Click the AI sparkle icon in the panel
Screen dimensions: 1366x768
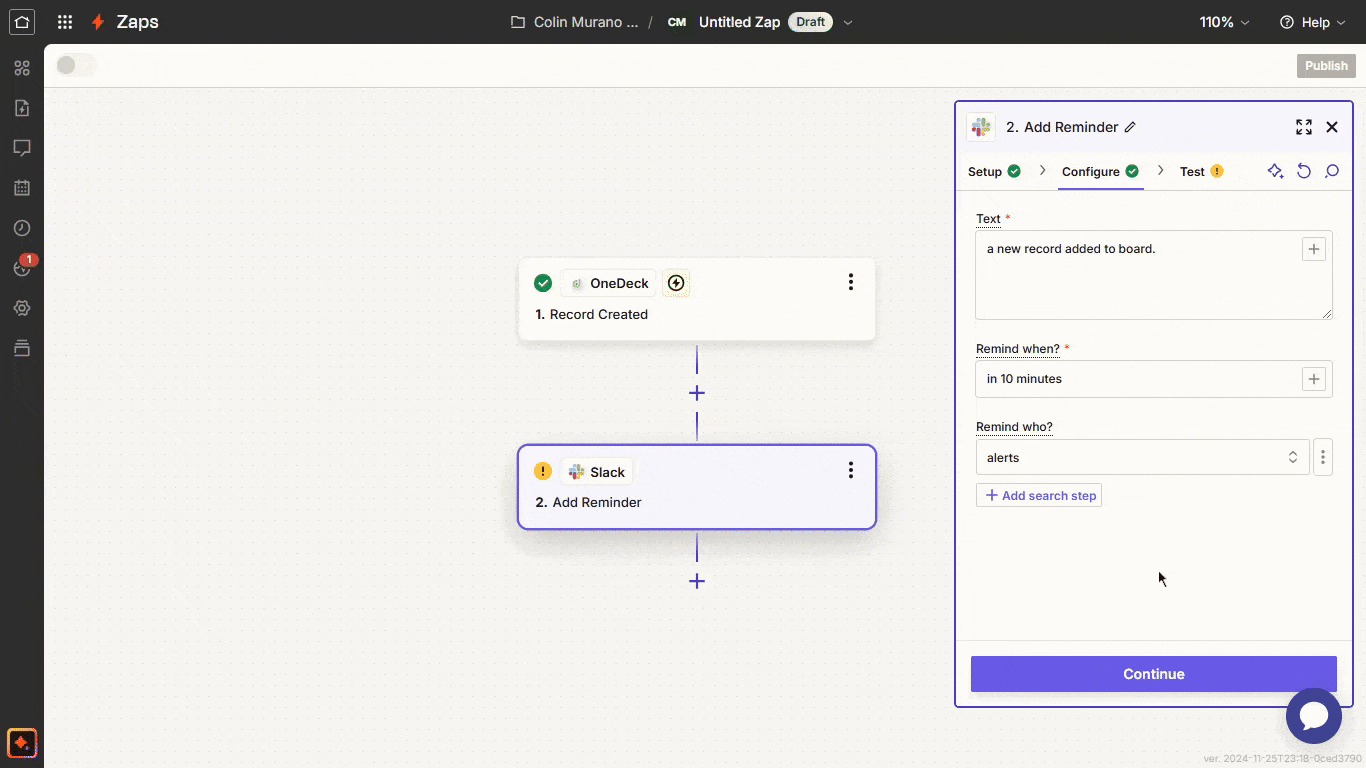click(1275, 171)
